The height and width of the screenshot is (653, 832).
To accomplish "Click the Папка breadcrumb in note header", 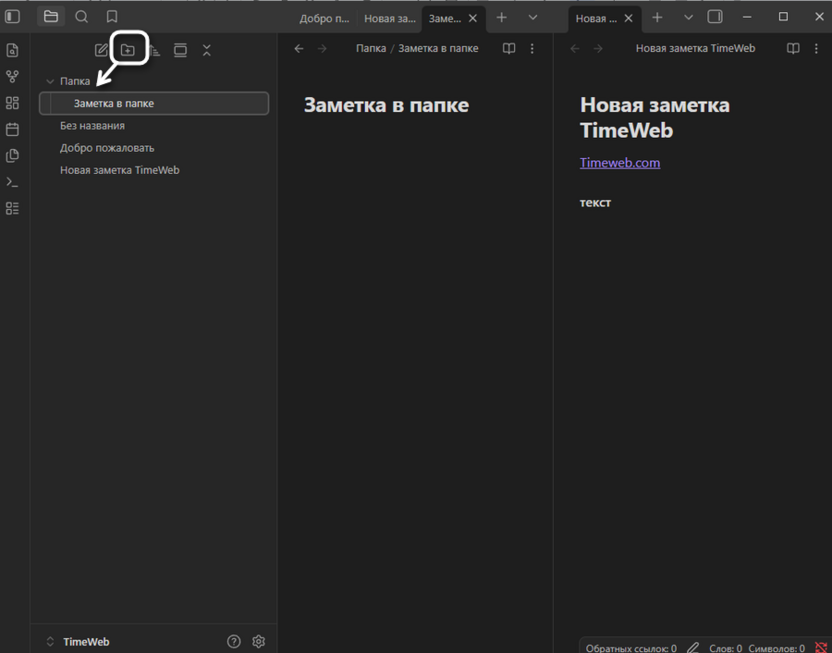I will click(371, 49).
